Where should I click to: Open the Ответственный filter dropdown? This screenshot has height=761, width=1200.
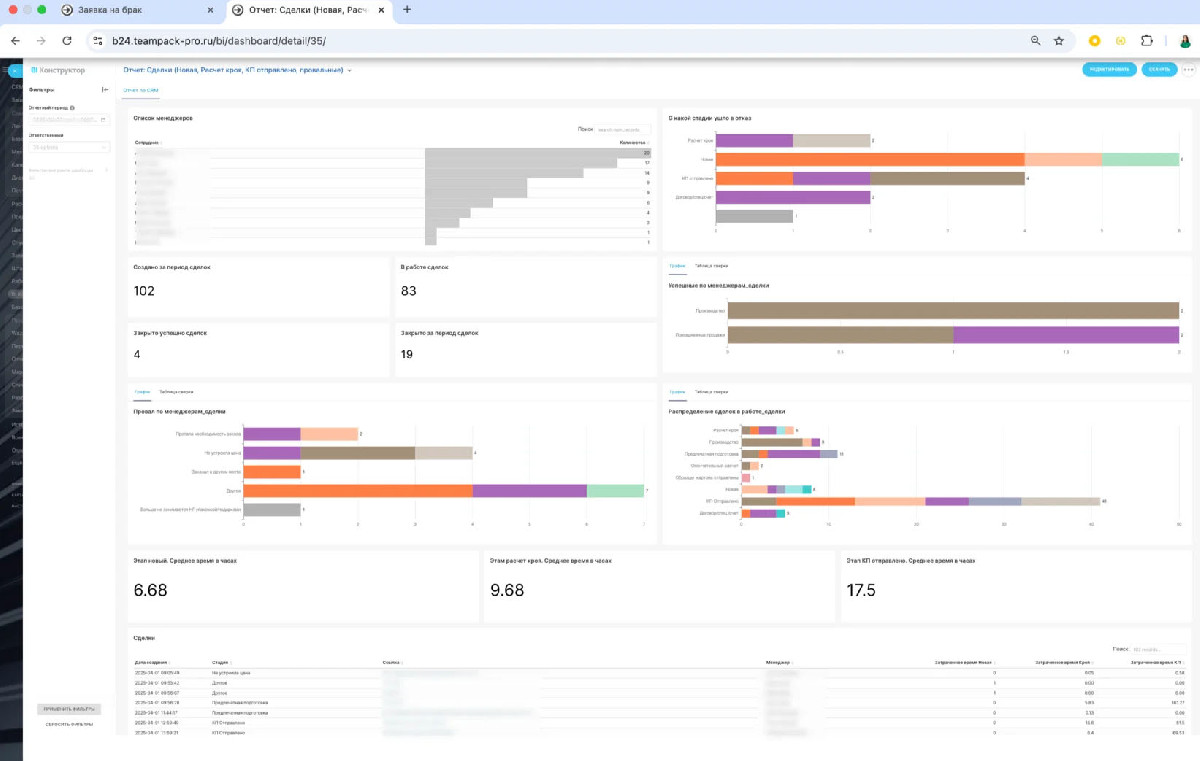point(69,147)
